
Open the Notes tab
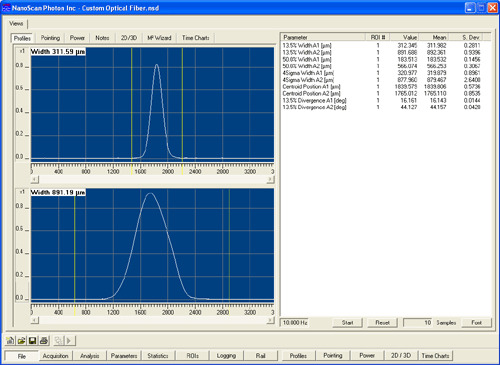[x=102, y=38]
